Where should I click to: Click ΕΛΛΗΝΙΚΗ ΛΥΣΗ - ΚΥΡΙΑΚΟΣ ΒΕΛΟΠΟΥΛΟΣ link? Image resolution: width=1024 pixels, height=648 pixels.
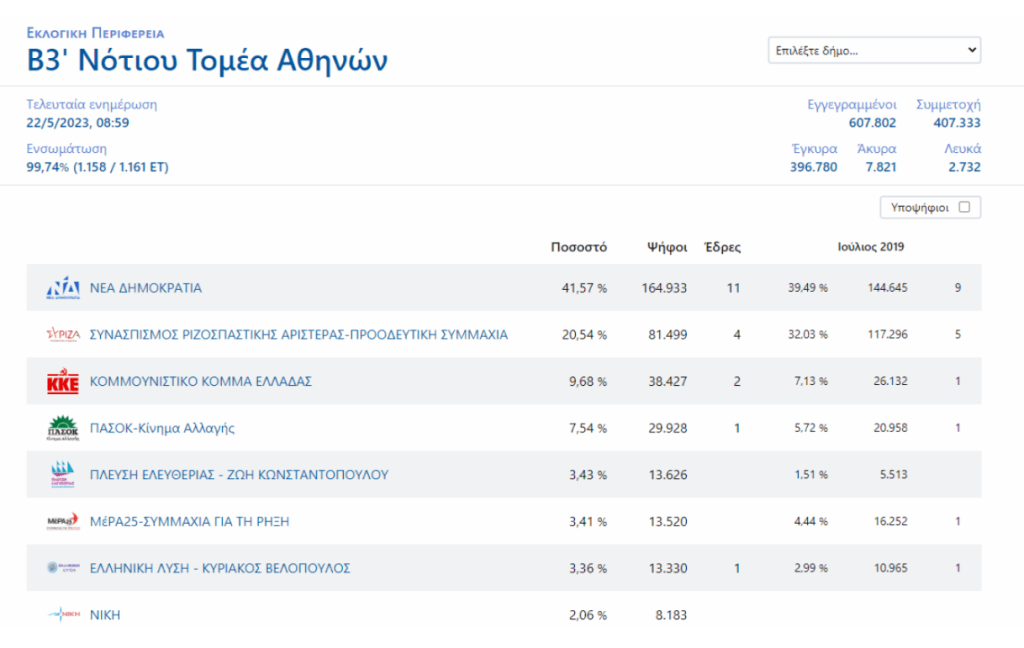[x=220, y=568]
